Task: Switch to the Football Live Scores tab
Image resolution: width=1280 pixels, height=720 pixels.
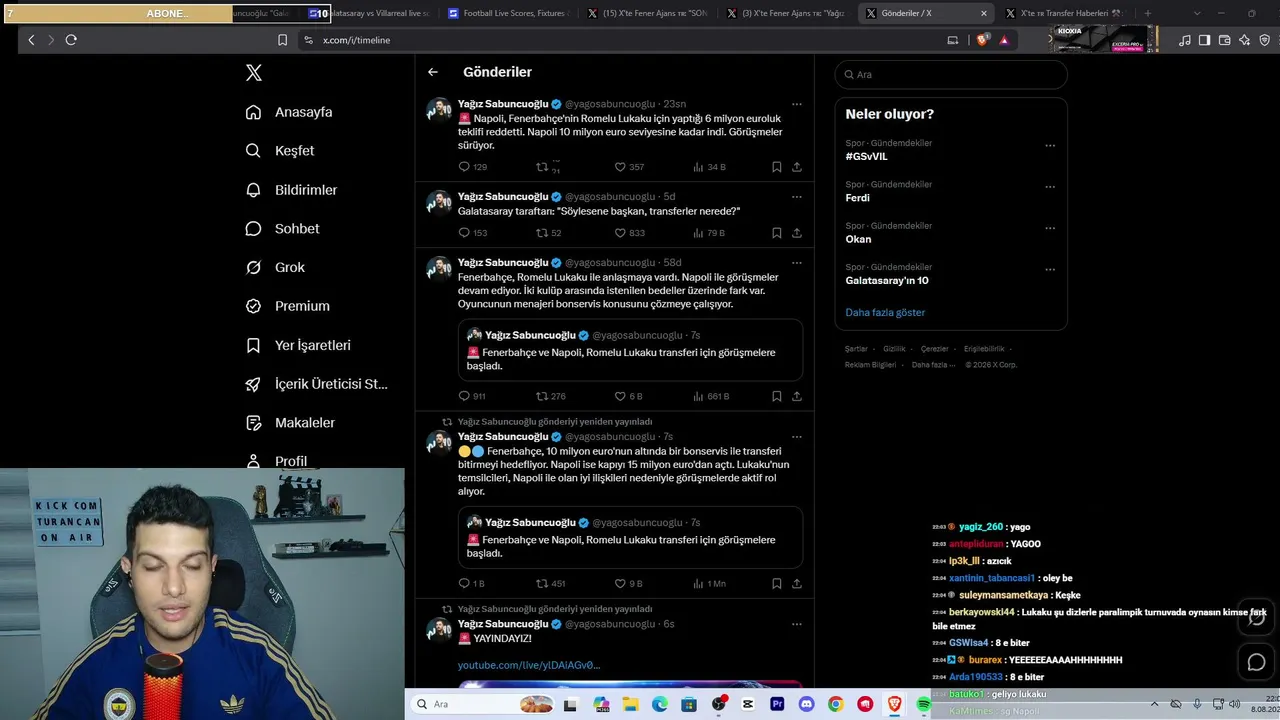Action: (x=508, y=14)
